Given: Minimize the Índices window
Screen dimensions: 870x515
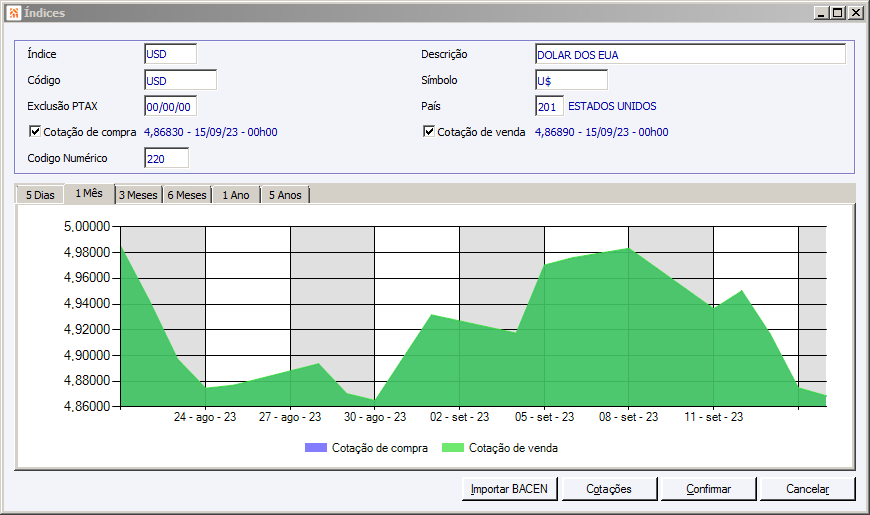Looking at the screenshot, I should click(x=822, y=13).
